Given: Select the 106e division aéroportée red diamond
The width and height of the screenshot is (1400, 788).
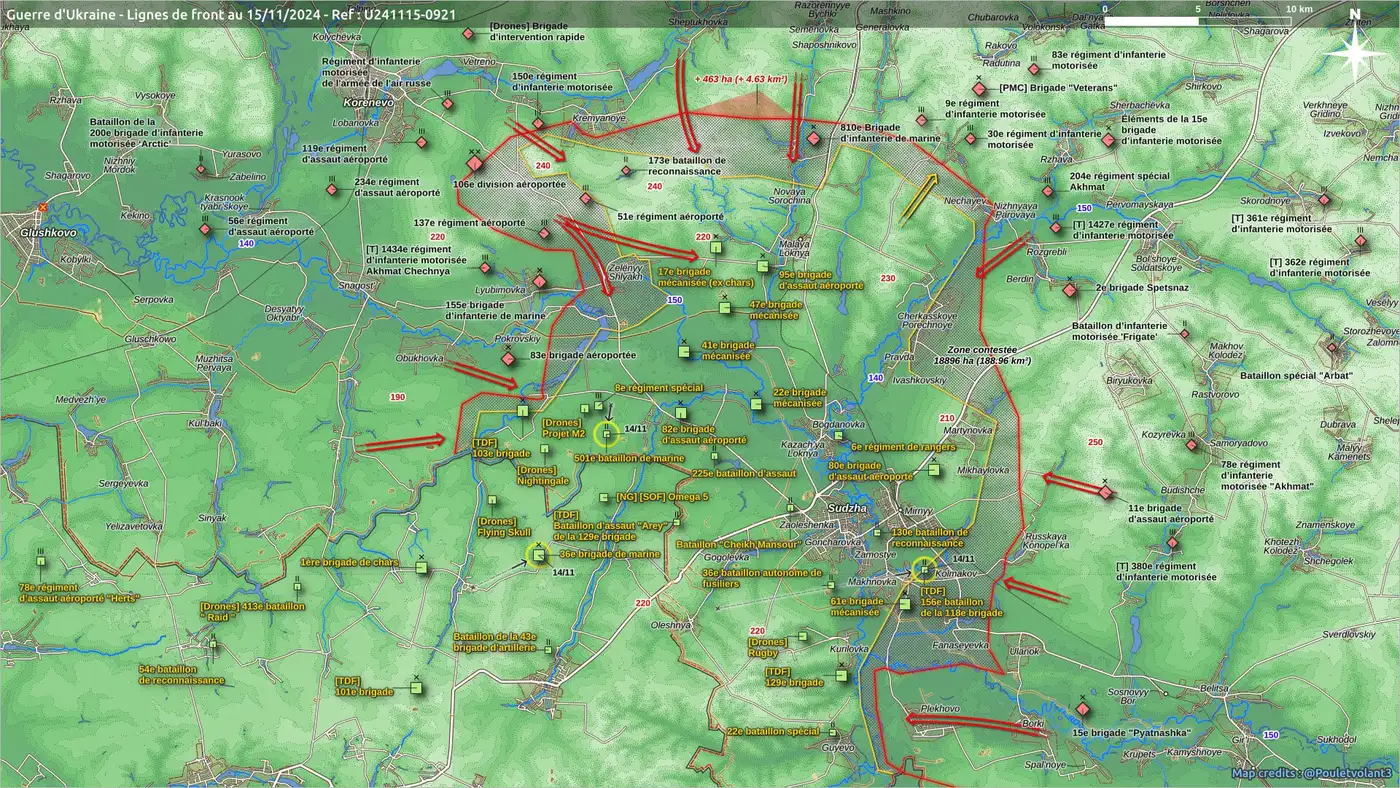Looking at the screenshot, I should click(x=475, y=164).
